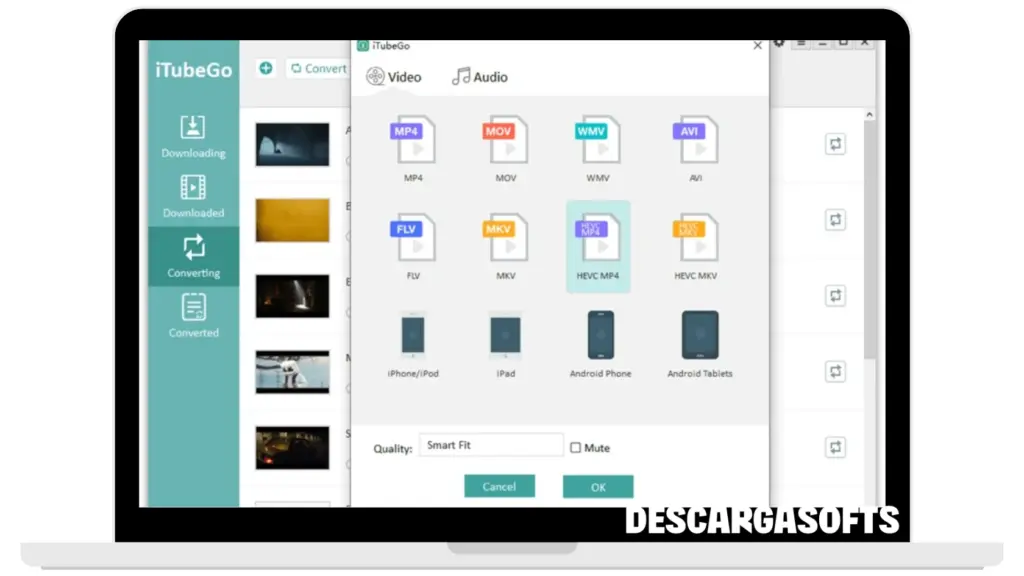Screen dimensions: 1024x576
Task: Pick the Android Tablets device preset
Action: (x=699, y=336)
